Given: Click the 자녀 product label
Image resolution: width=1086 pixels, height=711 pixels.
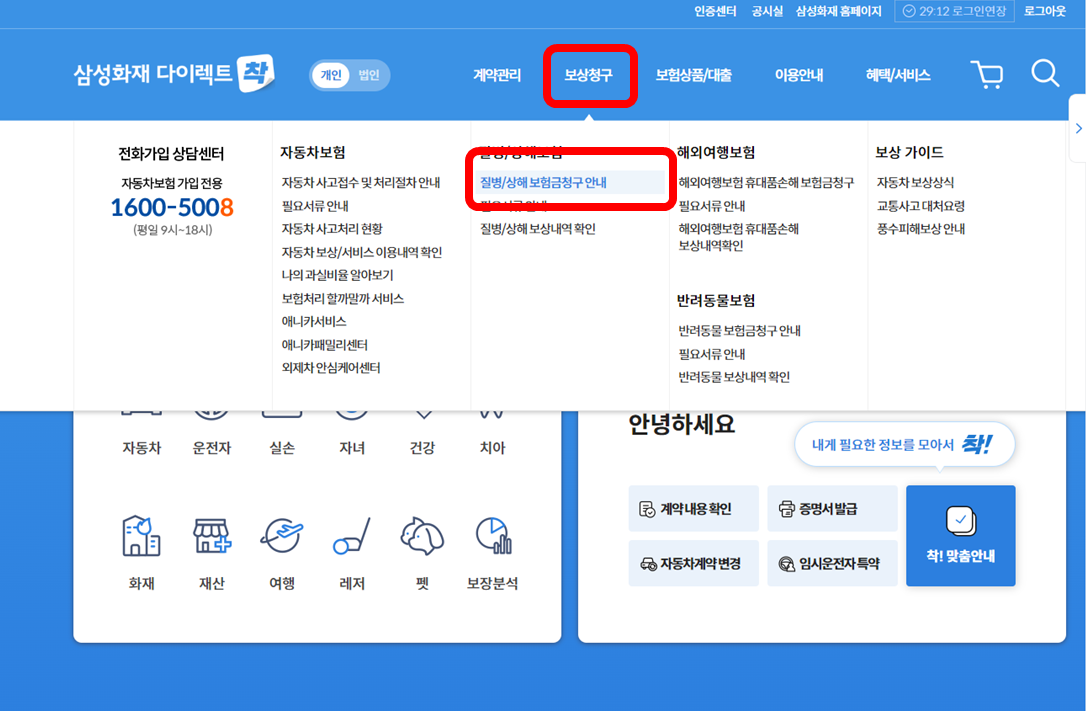Looking at the screenshot, I should pos(352,448).
